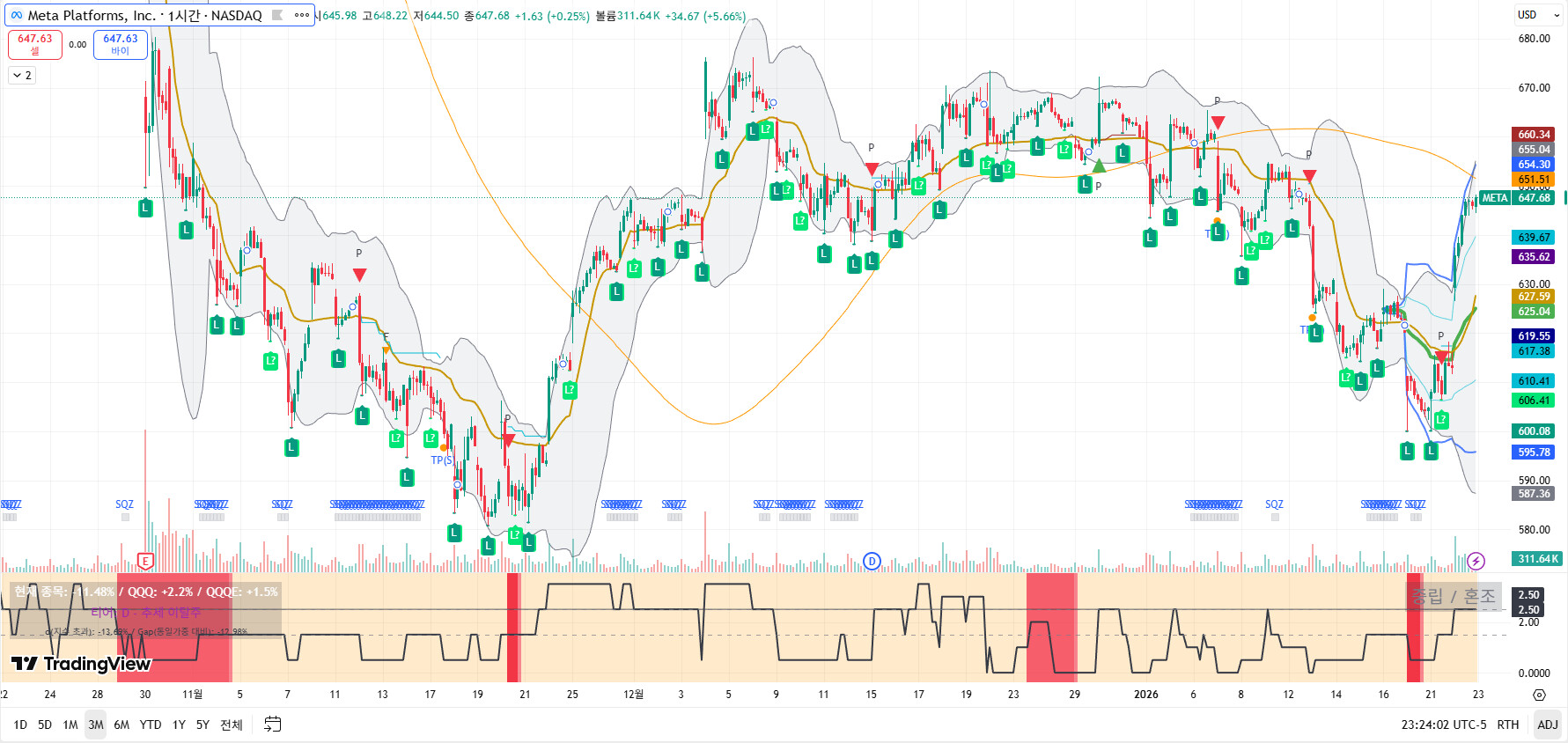Click the 2026 year label on time axis
The height and width of the screenshot is (743, 1568).
tap(1146, 695)
